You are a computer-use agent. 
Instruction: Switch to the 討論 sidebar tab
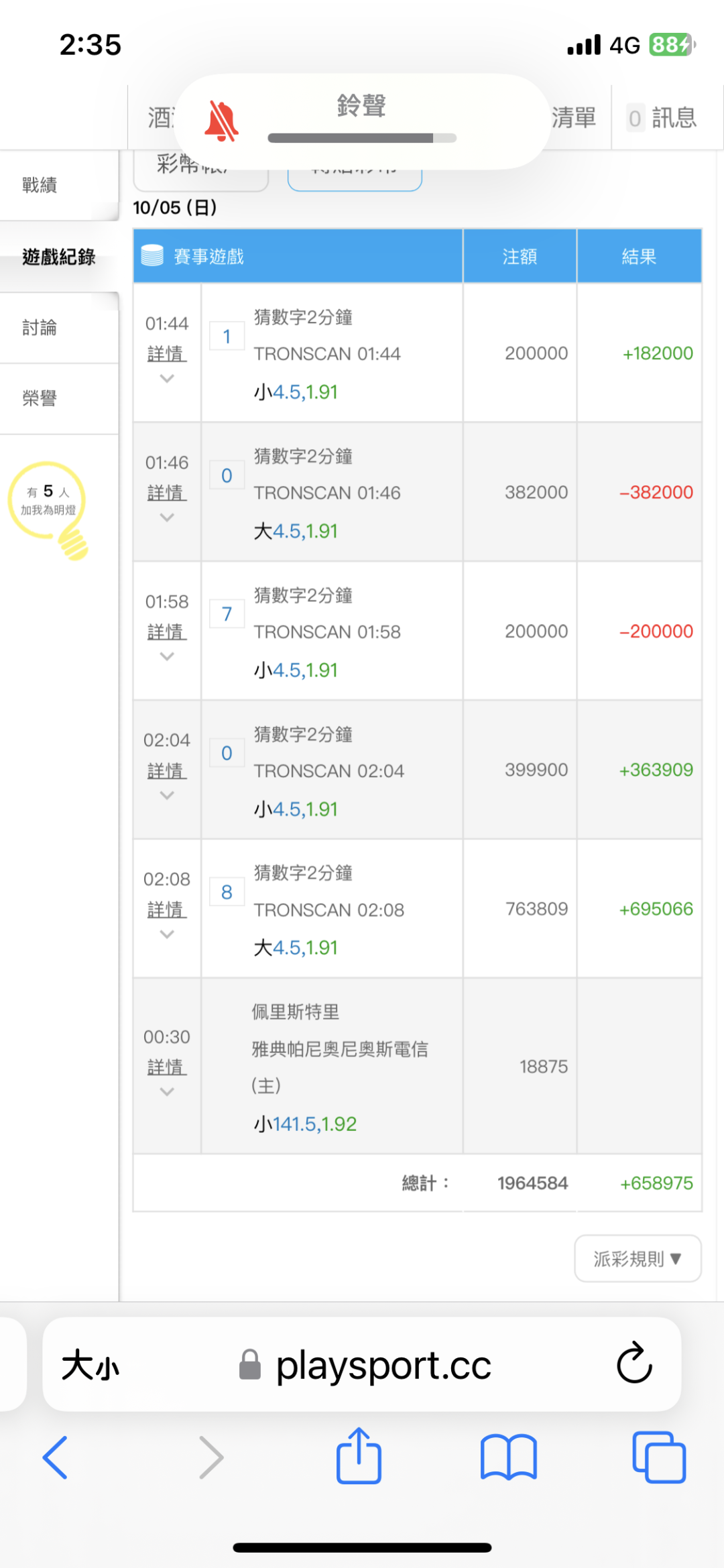[40, 328]
